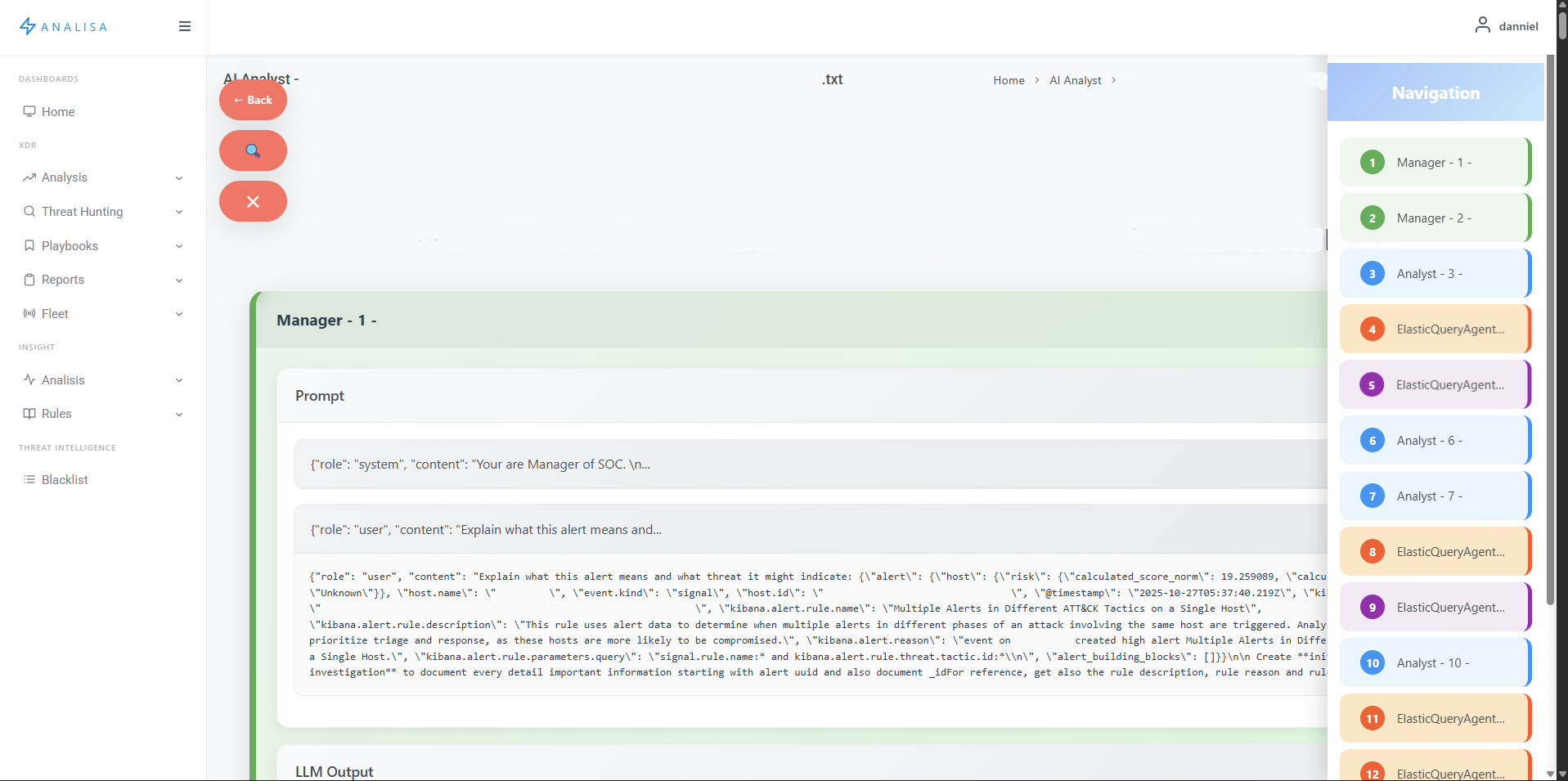Click the orange number 4 badge
Viewport: 1568px width, 781px height.
click(x=1373, y=329)
